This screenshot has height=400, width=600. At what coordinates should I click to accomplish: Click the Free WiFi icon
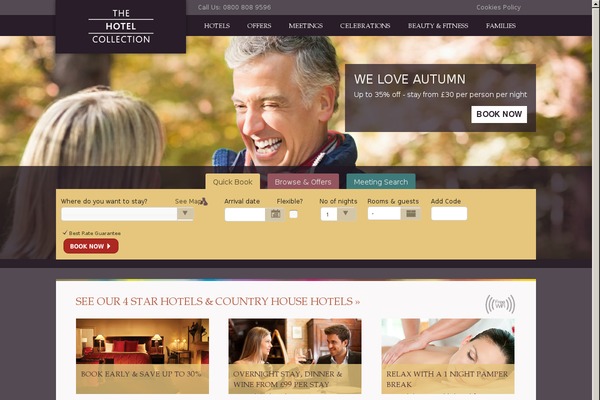click(x=500, y=304)
